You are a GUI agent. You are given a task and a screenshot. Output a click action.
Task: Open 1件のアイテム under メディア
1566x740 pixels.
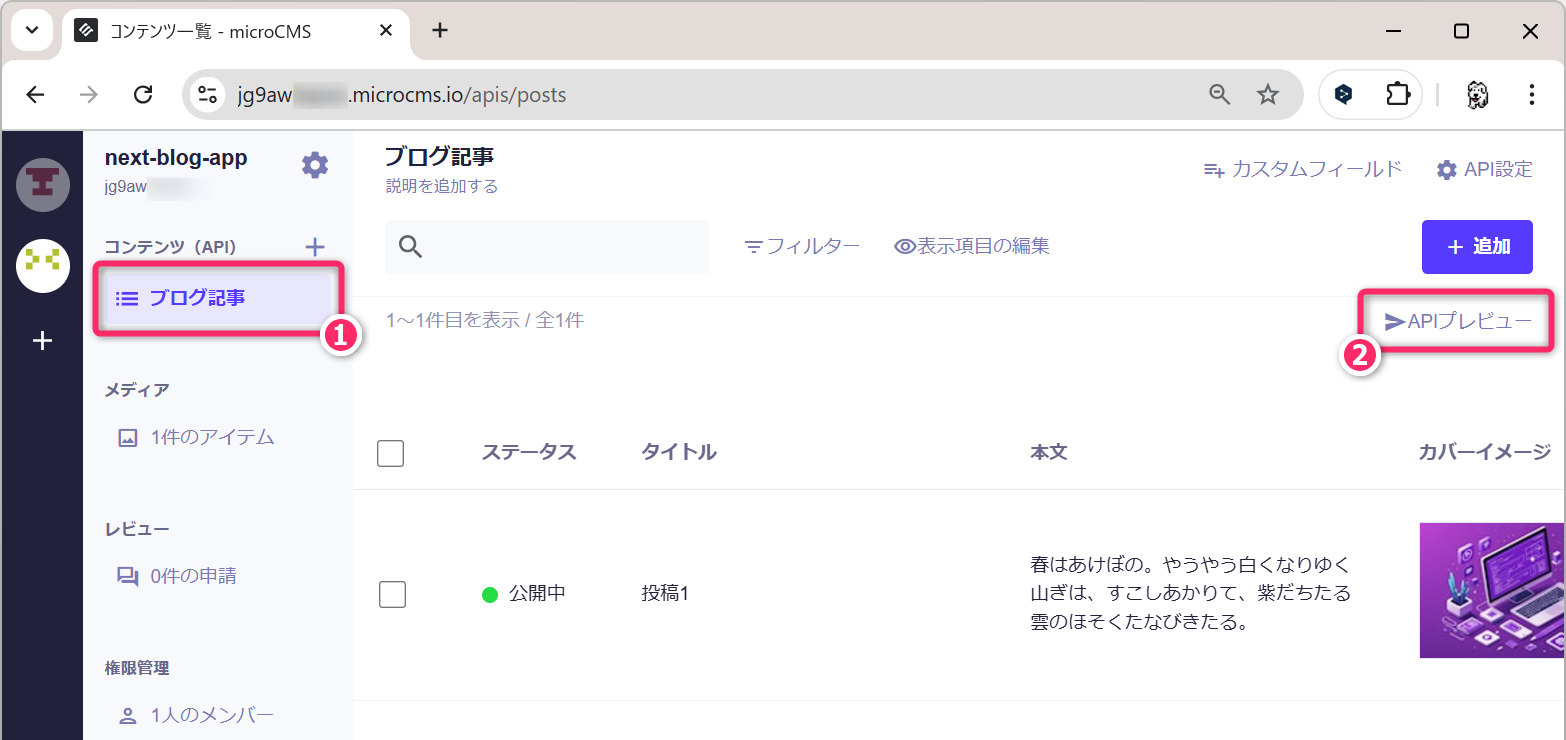point(212,437)
